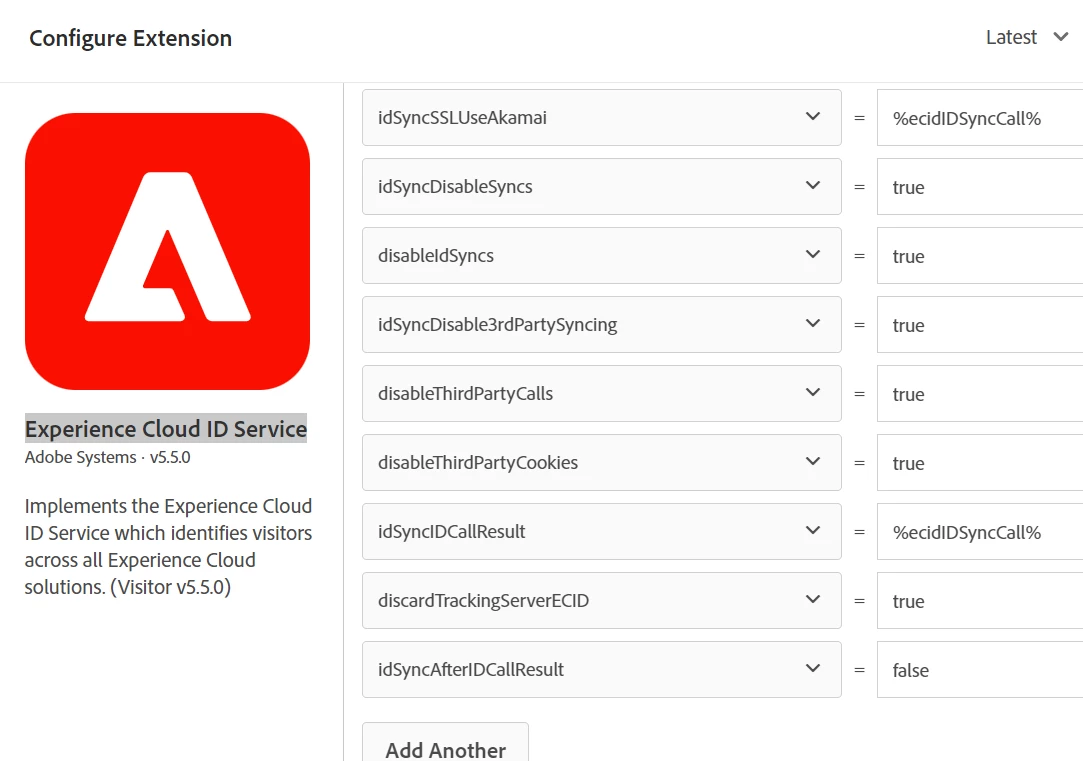
Task: Click the Adobe Systems v5.5.0 text
Action: 108,457
